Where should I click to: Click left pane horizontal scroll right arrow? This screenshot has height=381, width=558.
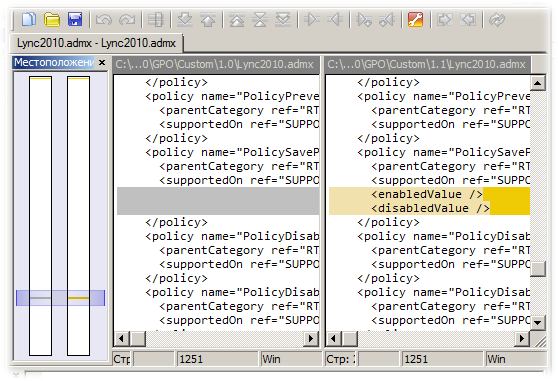[x=311, y=338]
